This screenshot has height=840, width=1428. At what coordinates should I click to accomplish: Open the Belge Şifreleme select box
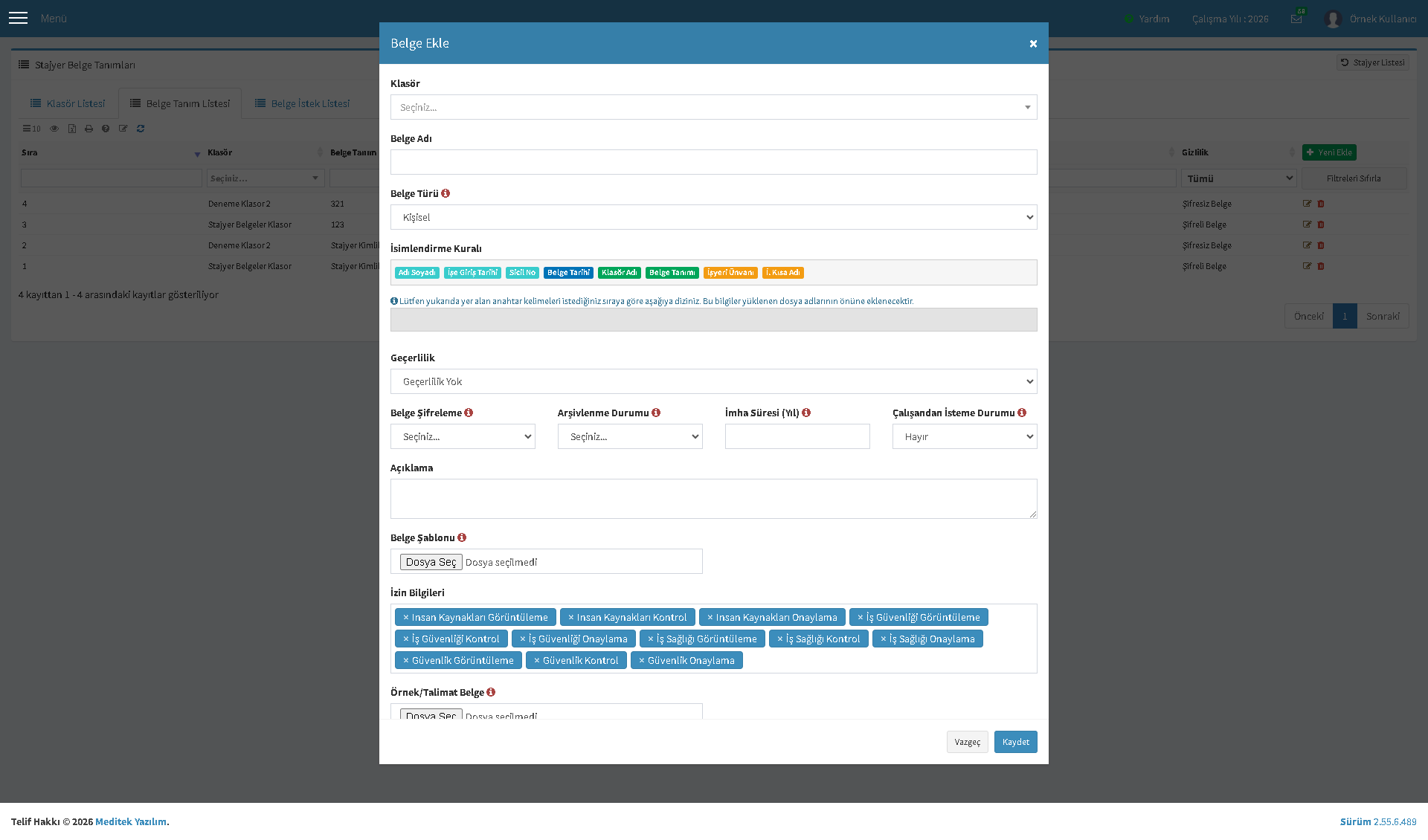(x=463, y=436)
